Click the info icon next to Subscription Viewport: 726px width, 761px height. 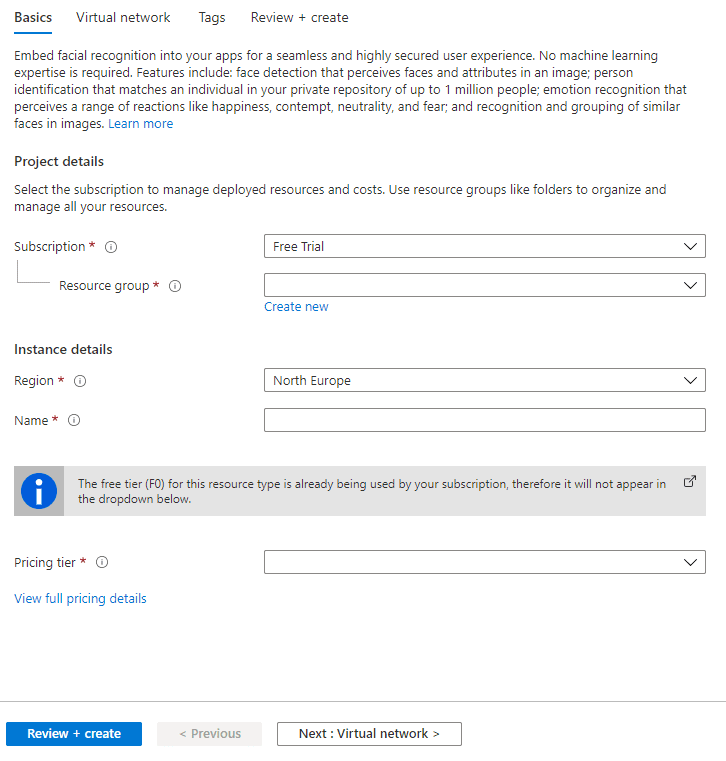111,247
